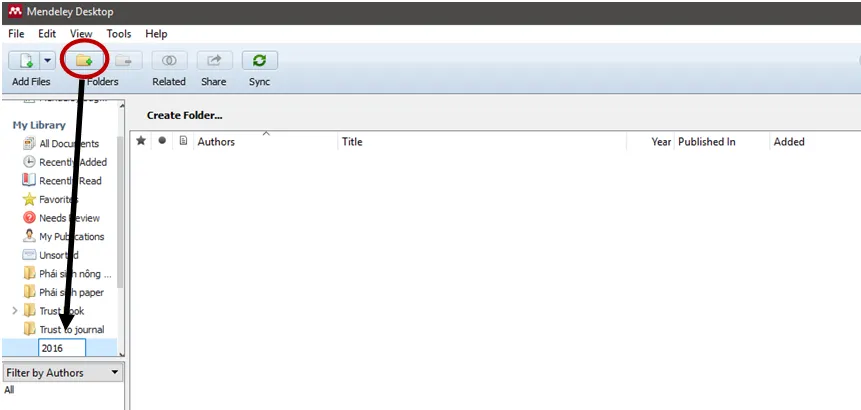This screenshot has height=410, width=861.
Task: Click the Remove Folder toolbar icon
Action: click(x=124, y=60)
